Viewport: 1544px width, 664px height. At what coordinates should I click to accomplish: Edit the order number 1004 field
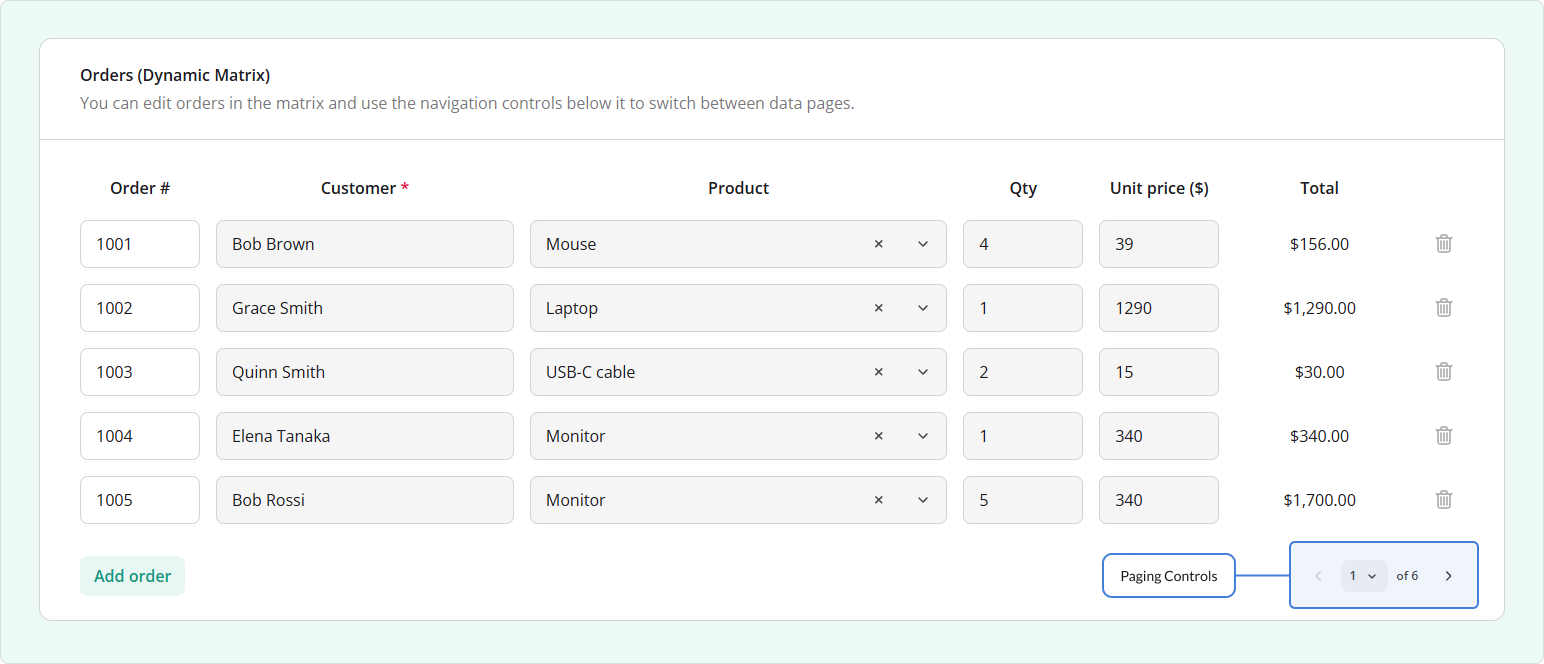coord(140,436)
